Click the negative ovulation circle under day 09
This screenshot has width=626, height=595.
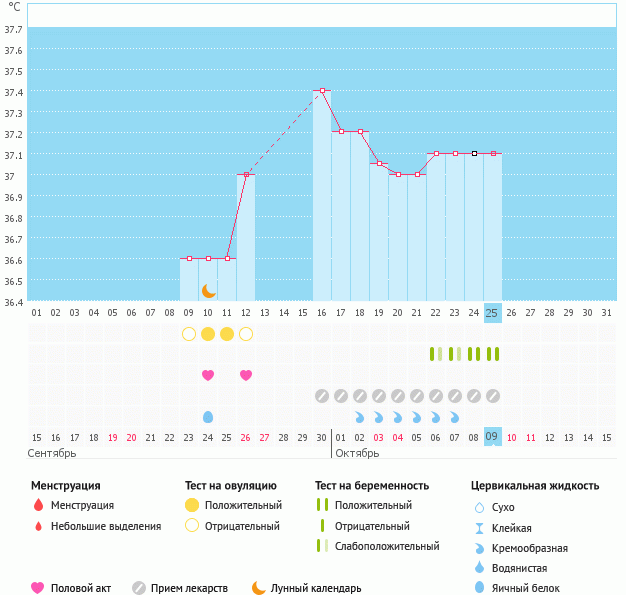[189, 333]
